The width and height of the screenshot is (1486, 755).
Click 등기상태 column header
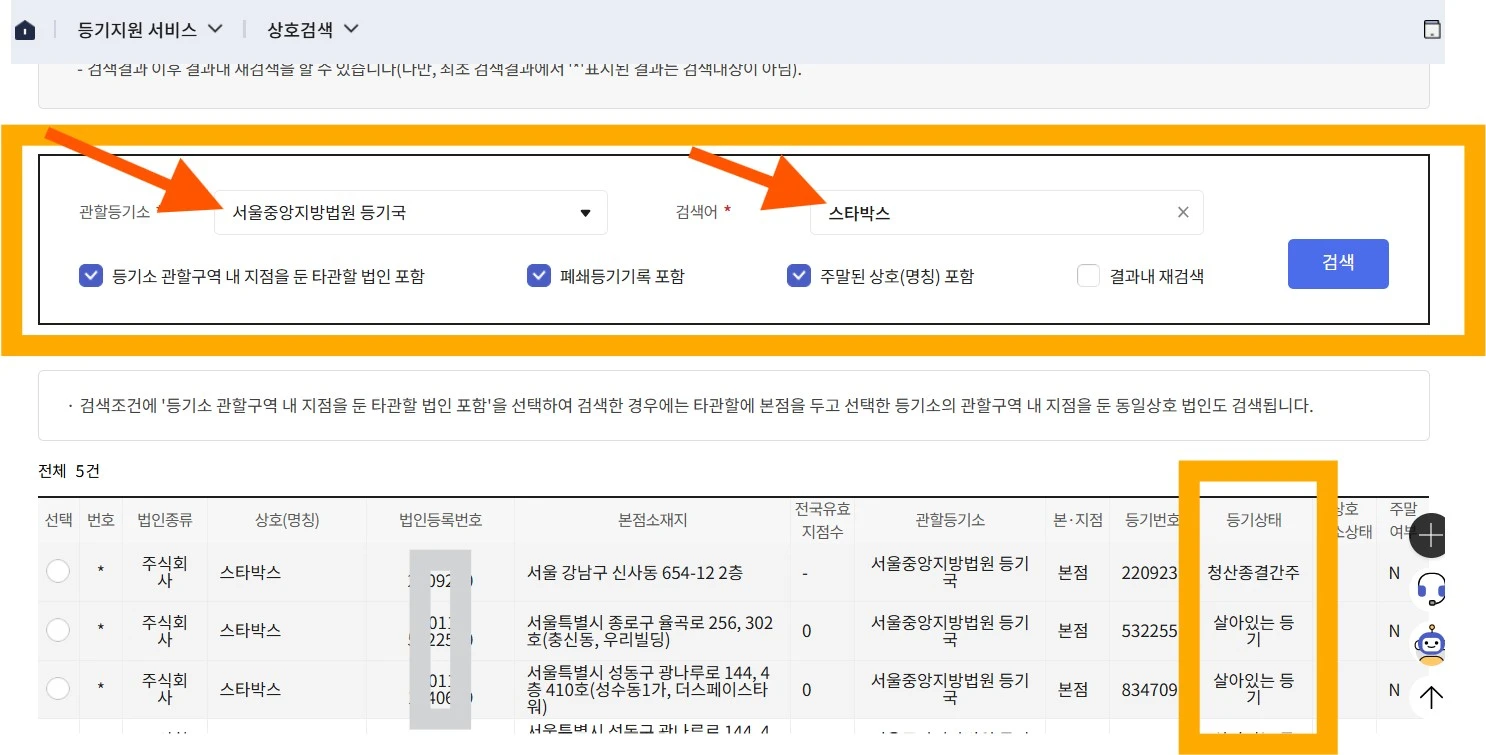[1253, 520]
